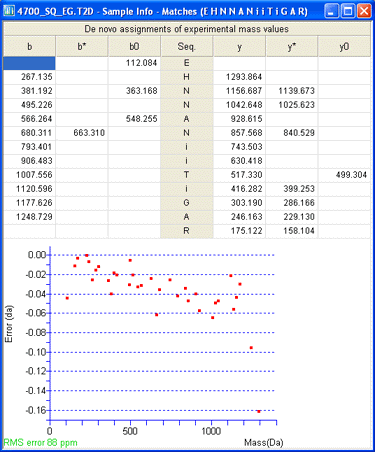Click the 'De novo assignments' table heading

click(186, 29)
